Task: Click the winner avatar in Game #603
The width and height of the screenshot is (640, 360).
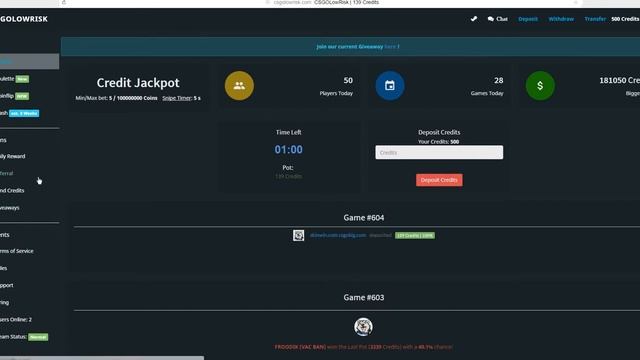Action: point(363,327)
